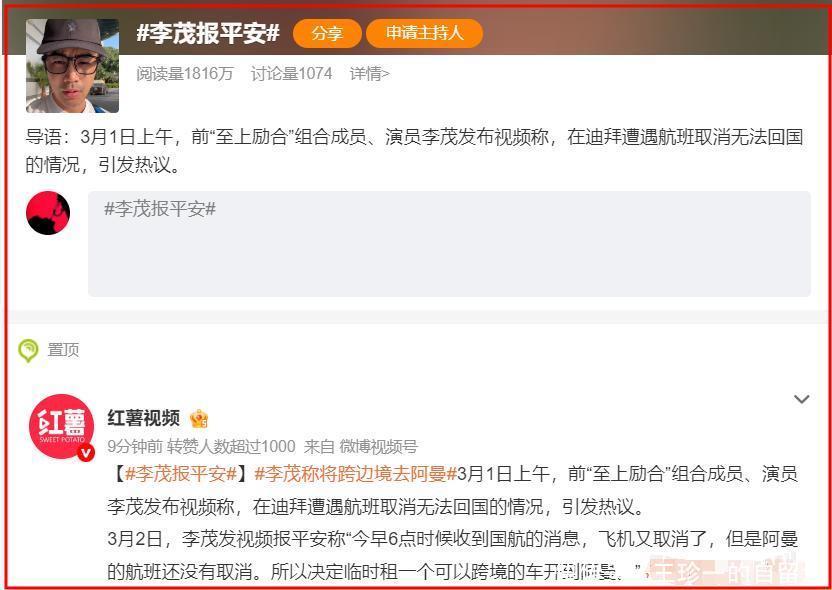Click the 阅读量1816万 read count

tap(185, 74)
